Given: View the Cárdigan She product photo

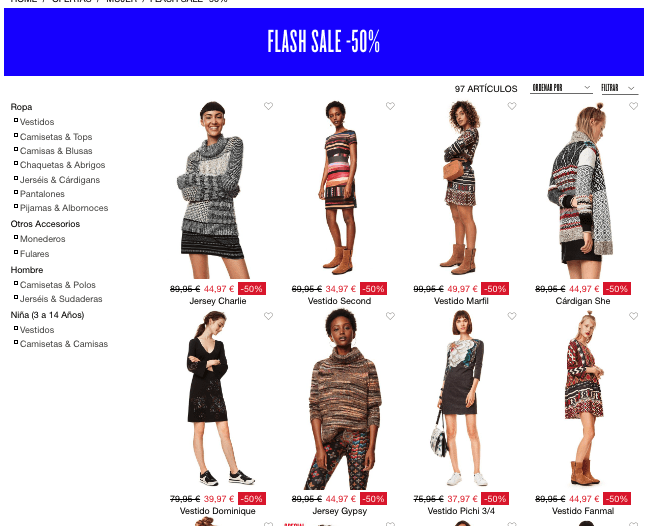Looking at the screenshot, I should click(x=583, y=190).
